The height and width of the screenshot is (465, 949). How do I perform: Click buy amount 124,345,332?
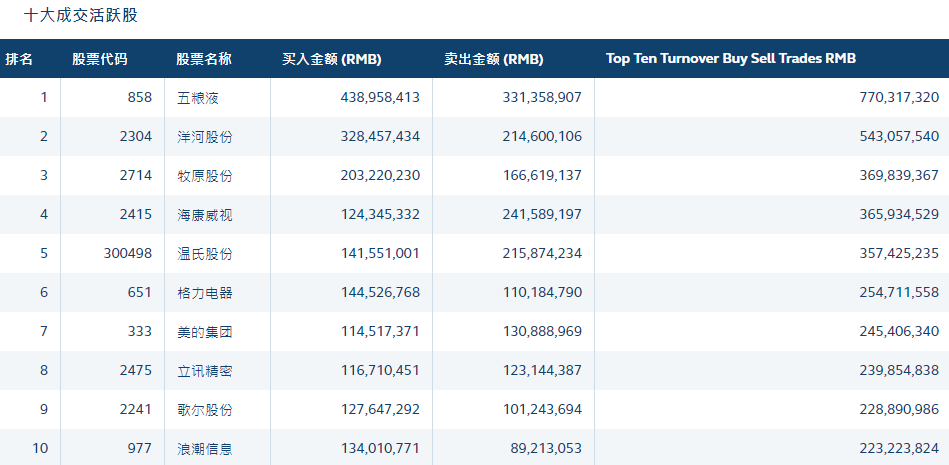coord(380,214)
